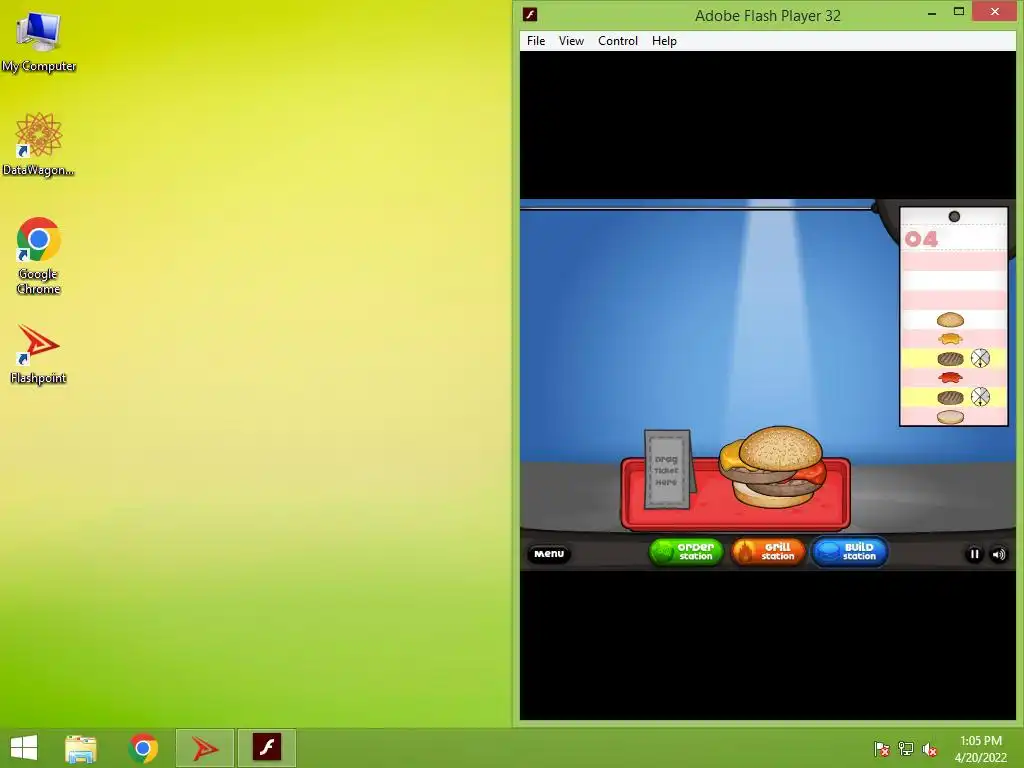Switch to Flash Player in the taskbar

[x=266, y=748]
